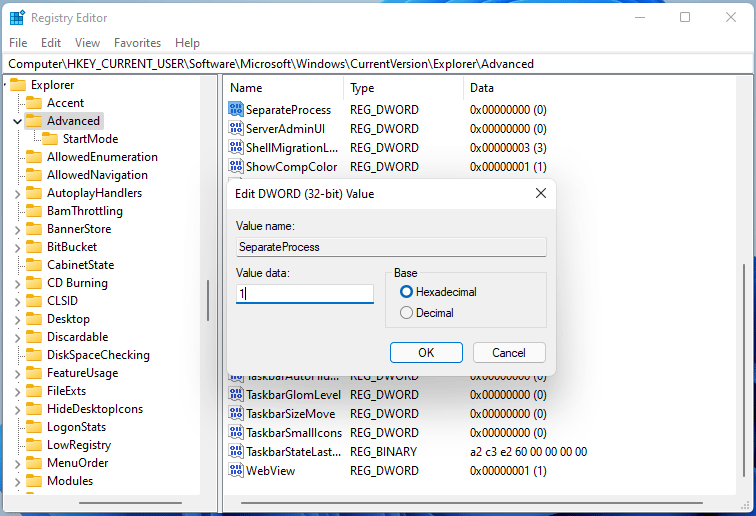The image size is (756, 516).
Task: Select the TaskbarGlomLevel value icon
Action: click(236, 394)
